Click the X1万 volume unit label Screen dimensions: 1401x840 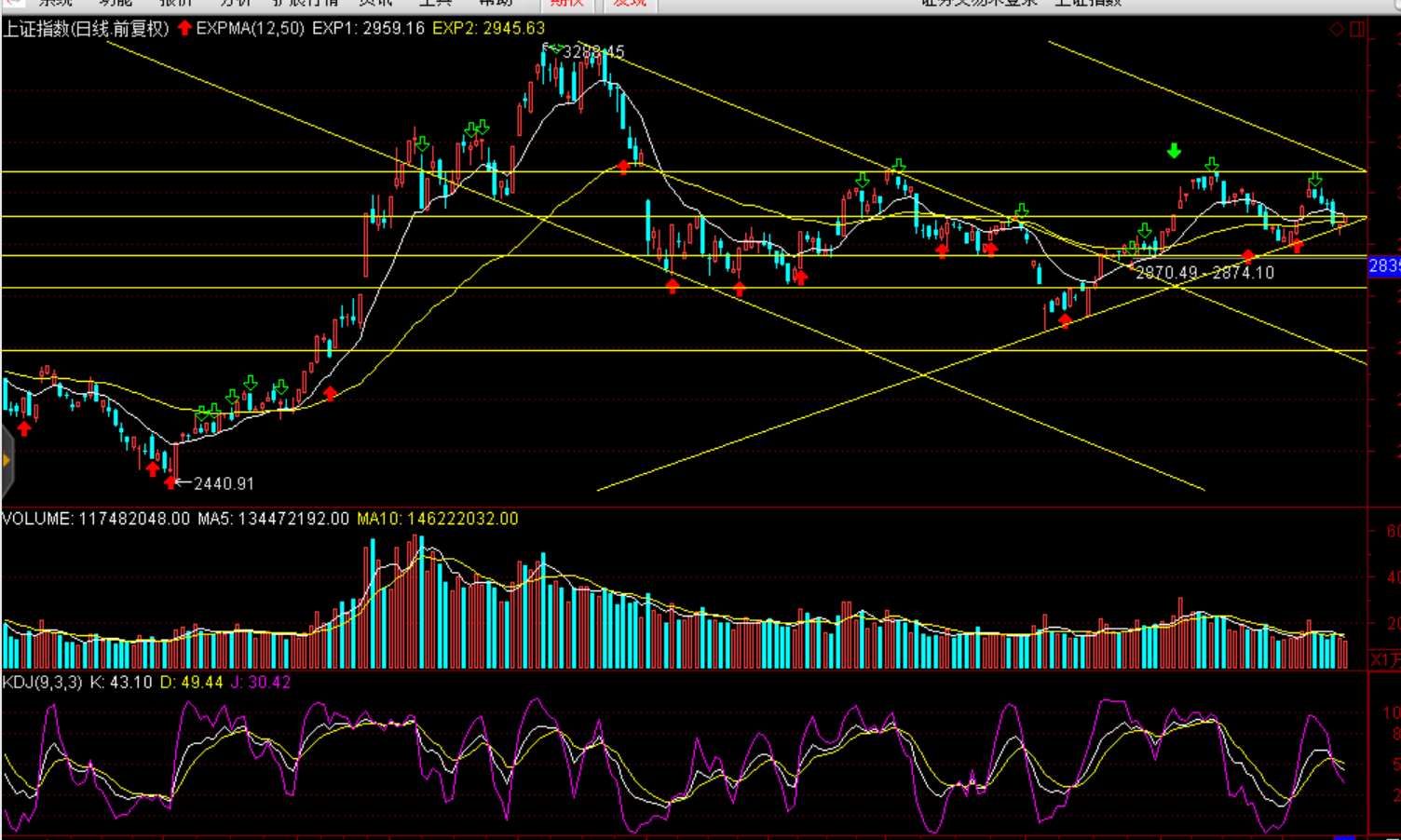coord(1384,659)
